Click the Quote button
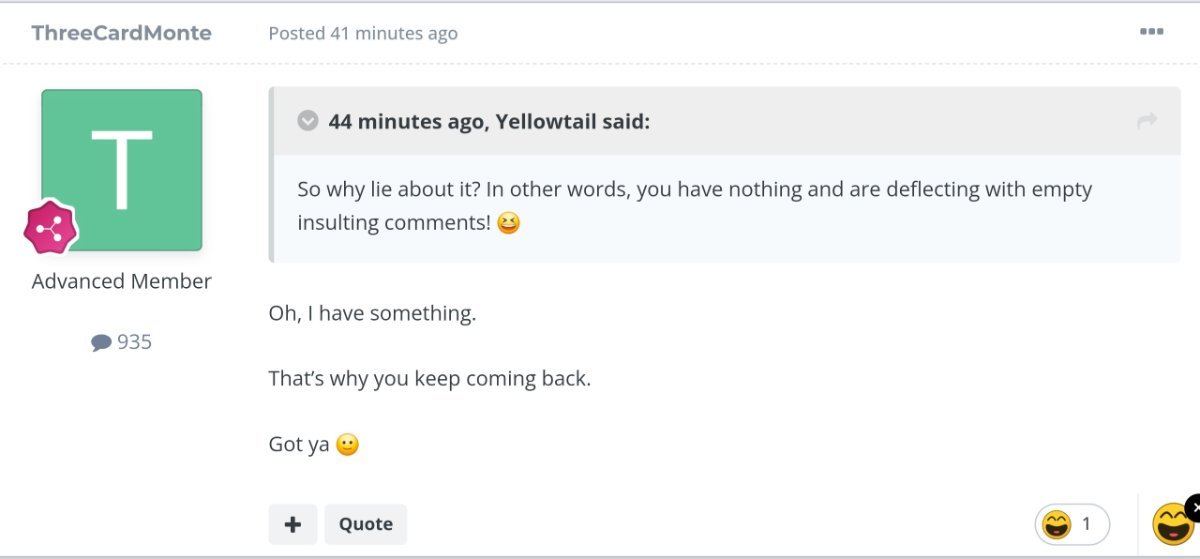 click(x=366, y=524)
